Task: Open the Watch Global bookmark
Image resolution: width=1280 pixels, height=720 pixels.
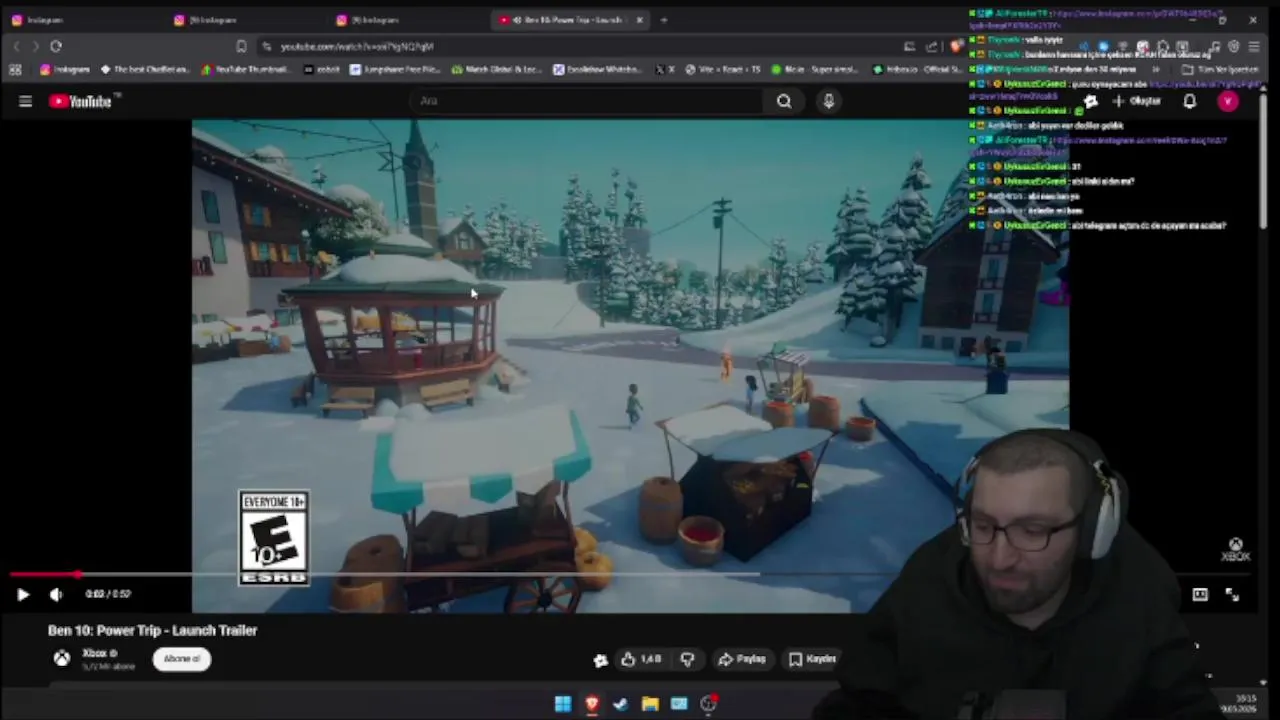Action: click(497, 70)
